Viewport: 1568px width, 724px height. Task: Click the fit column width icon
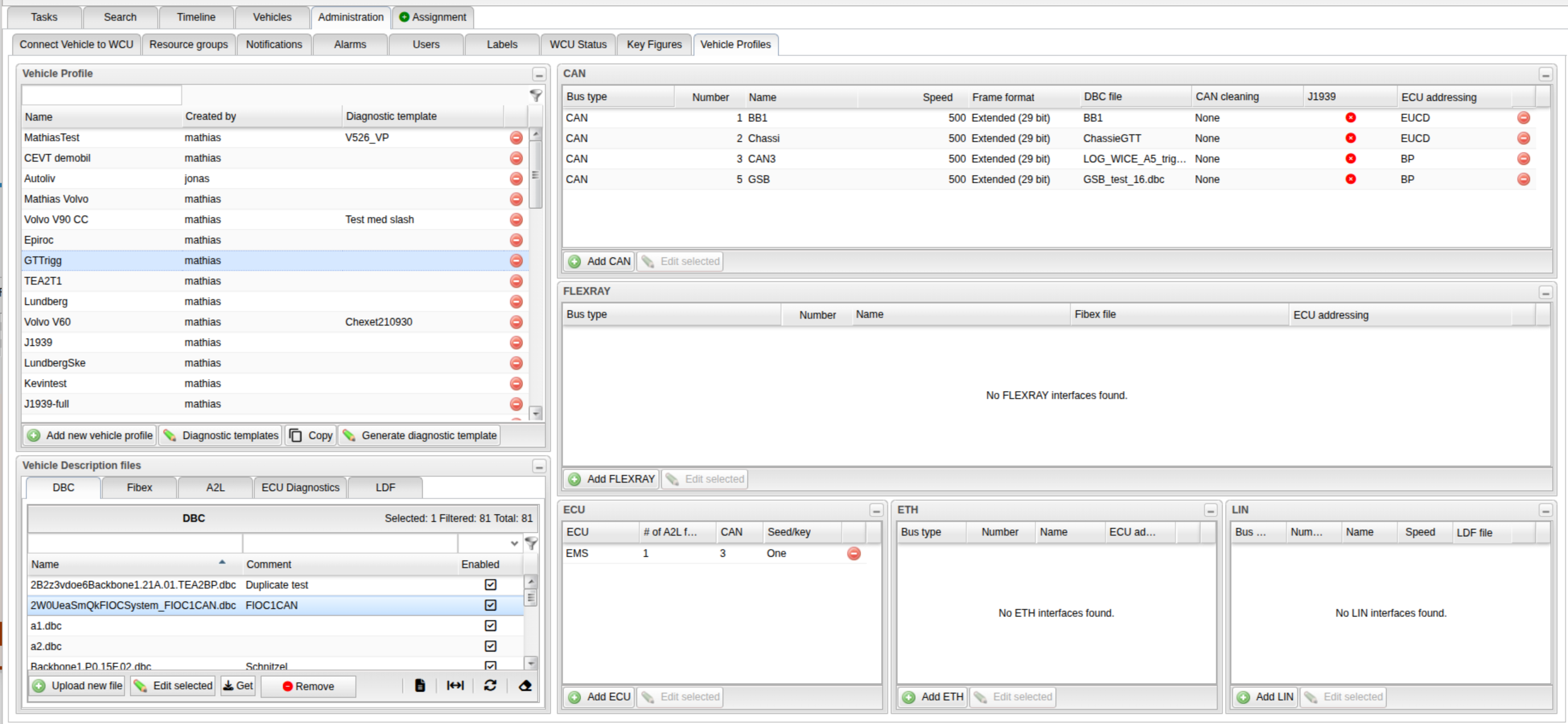[455, 686]
